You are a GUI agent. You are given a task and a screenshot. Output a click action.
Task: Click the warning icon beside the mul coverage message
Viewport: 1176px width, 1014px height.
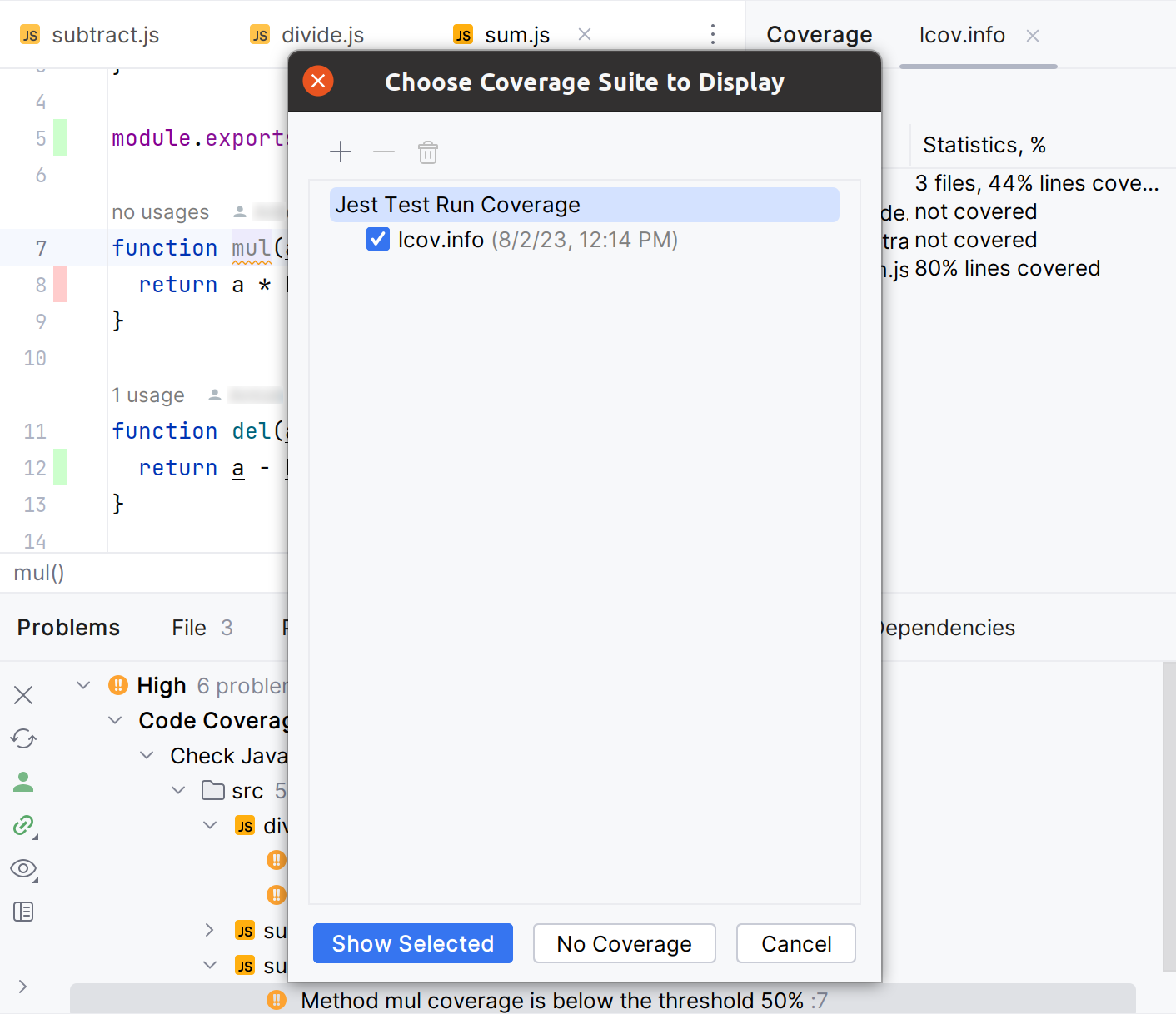[x=276, y=1000]
